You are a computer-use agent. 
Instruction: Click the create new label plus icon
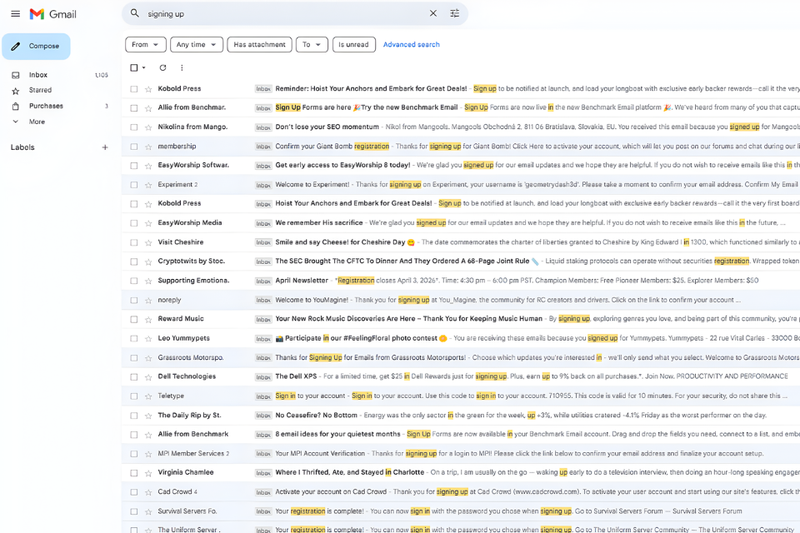pyautogui.click(x=105, y=147)
